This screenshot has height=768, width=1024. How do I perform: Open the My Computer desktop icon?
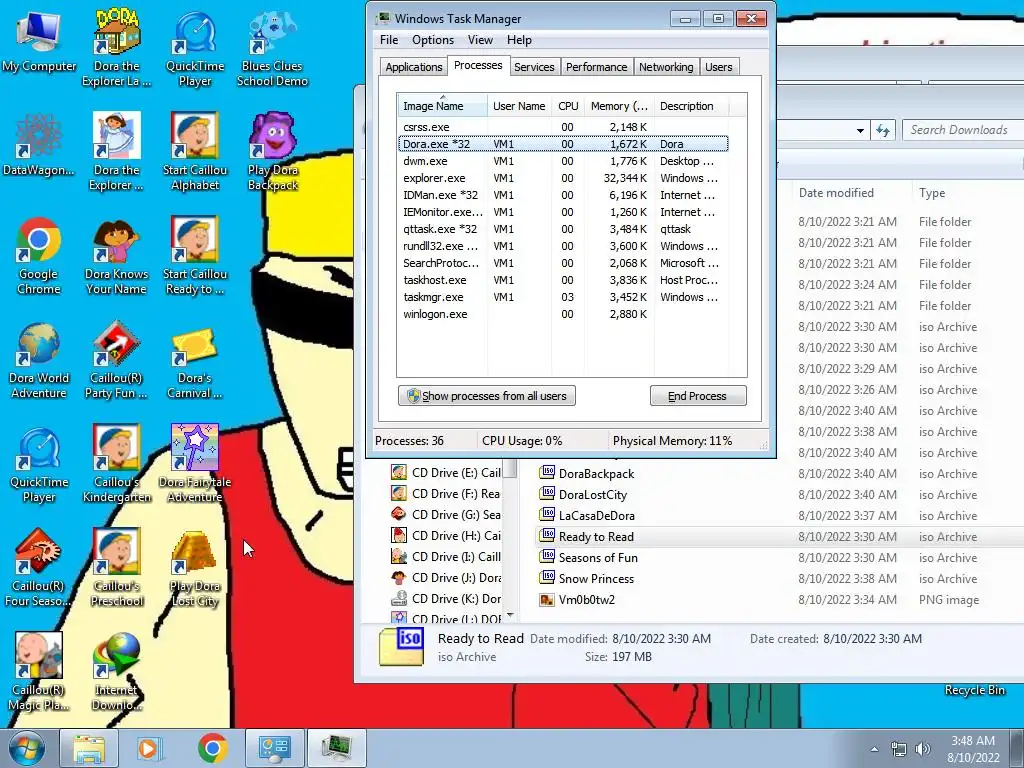pyautogui.click(x=39, y=40)
